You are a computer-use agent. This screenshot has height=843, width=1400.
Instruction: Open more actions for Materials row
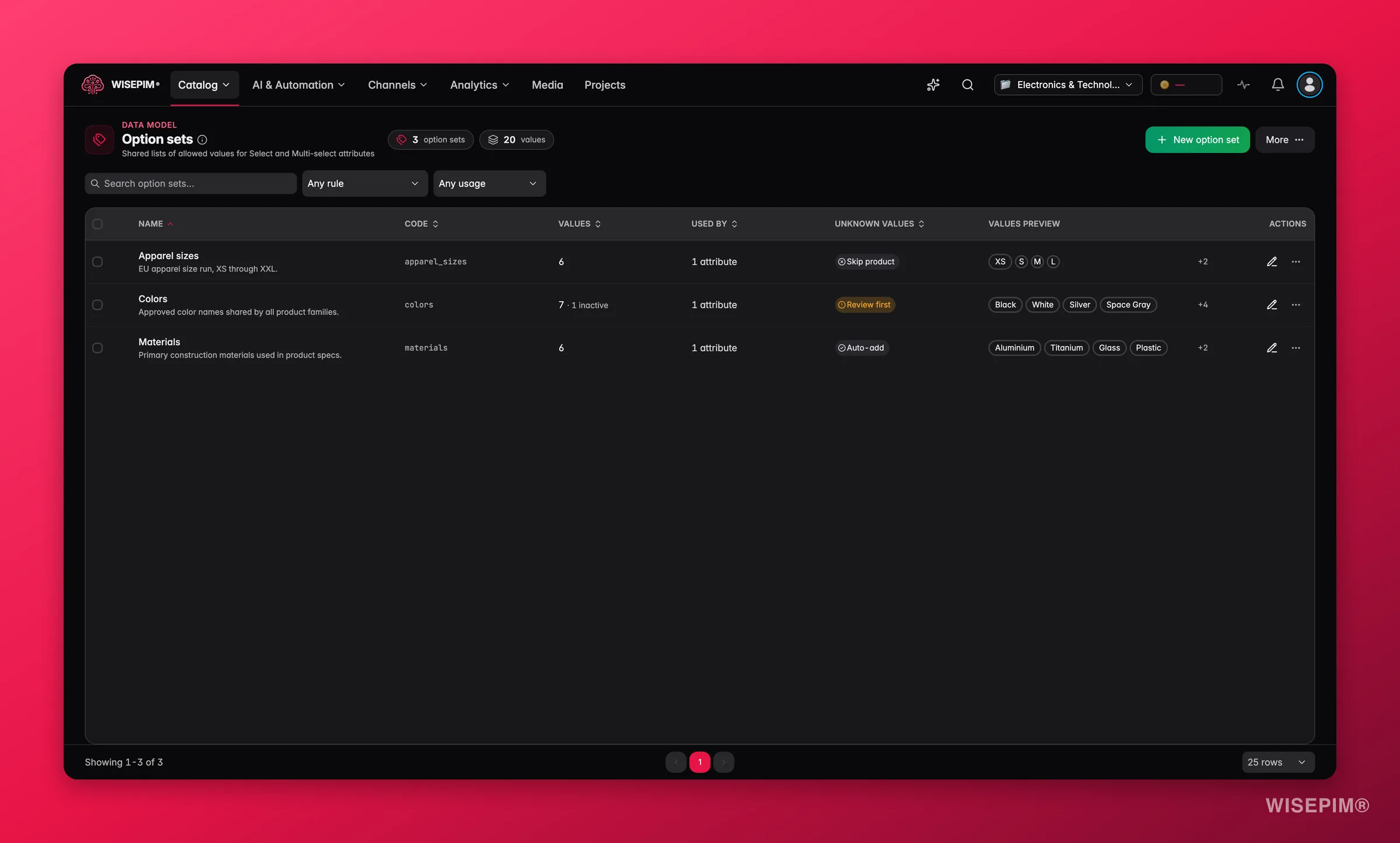(x=1296, y=348)
